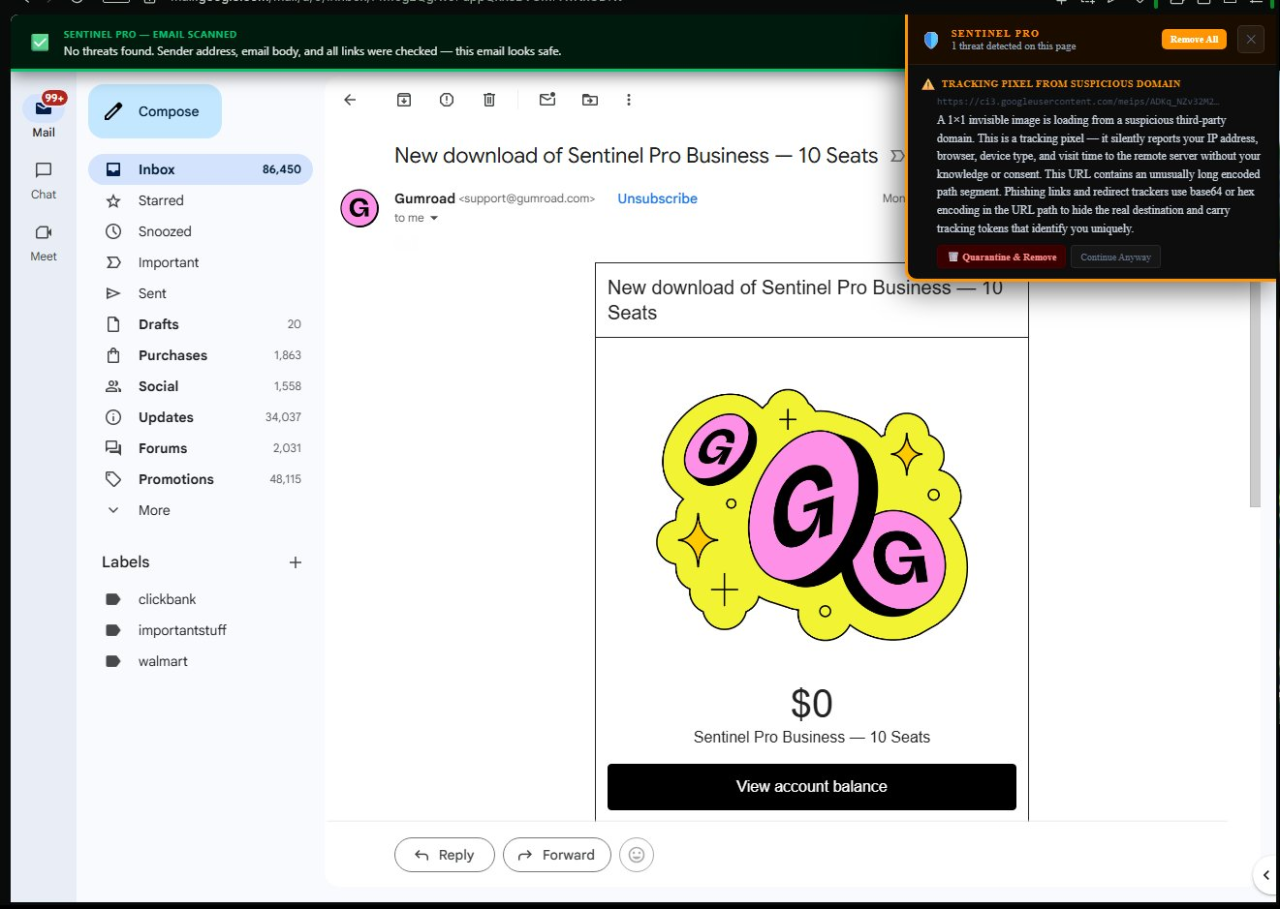Open the Starred folder

pyautogui.click(x=201, y=200)
